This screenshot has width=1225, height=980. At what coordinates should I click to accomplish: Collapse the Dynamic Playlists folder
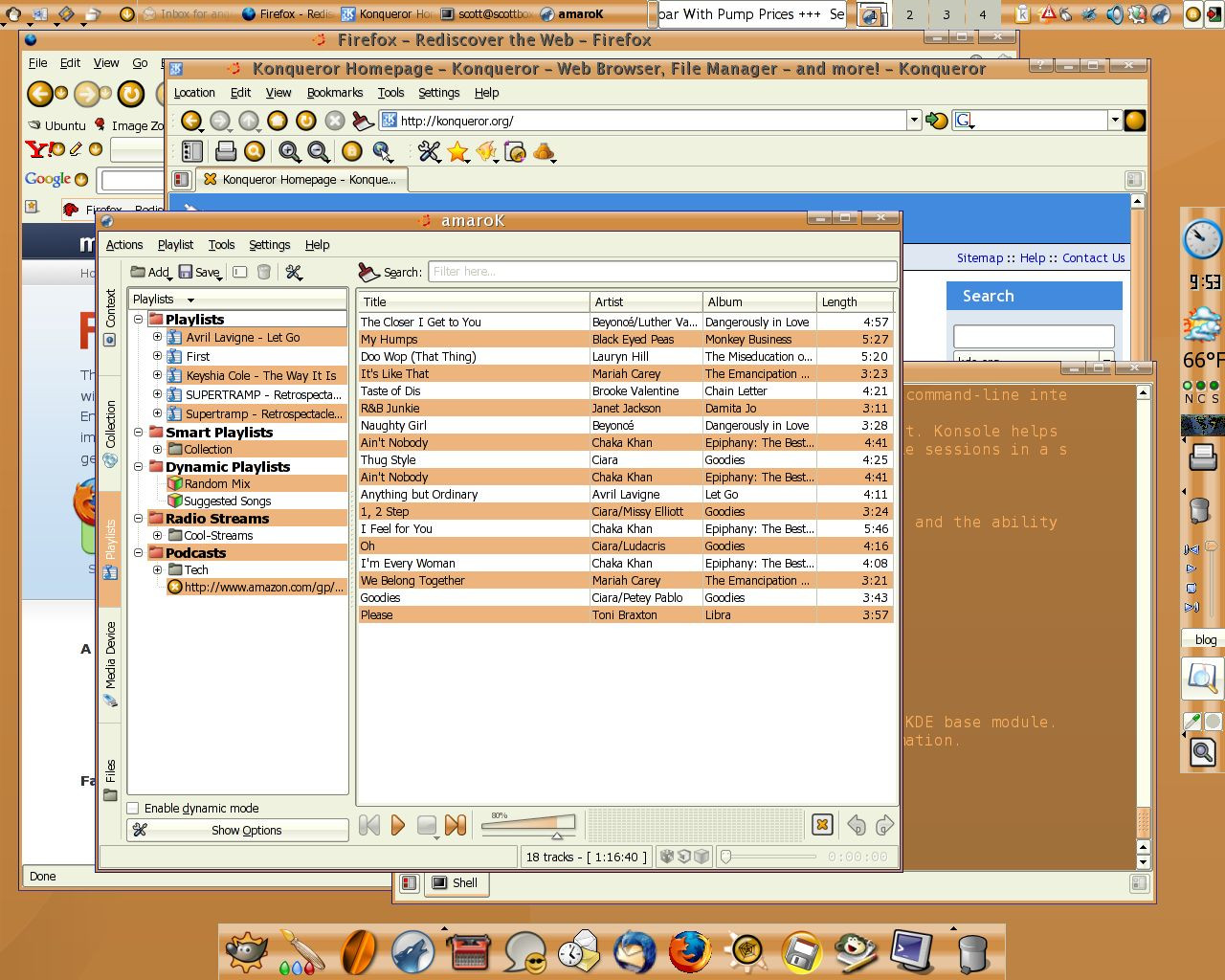[138, 466]
